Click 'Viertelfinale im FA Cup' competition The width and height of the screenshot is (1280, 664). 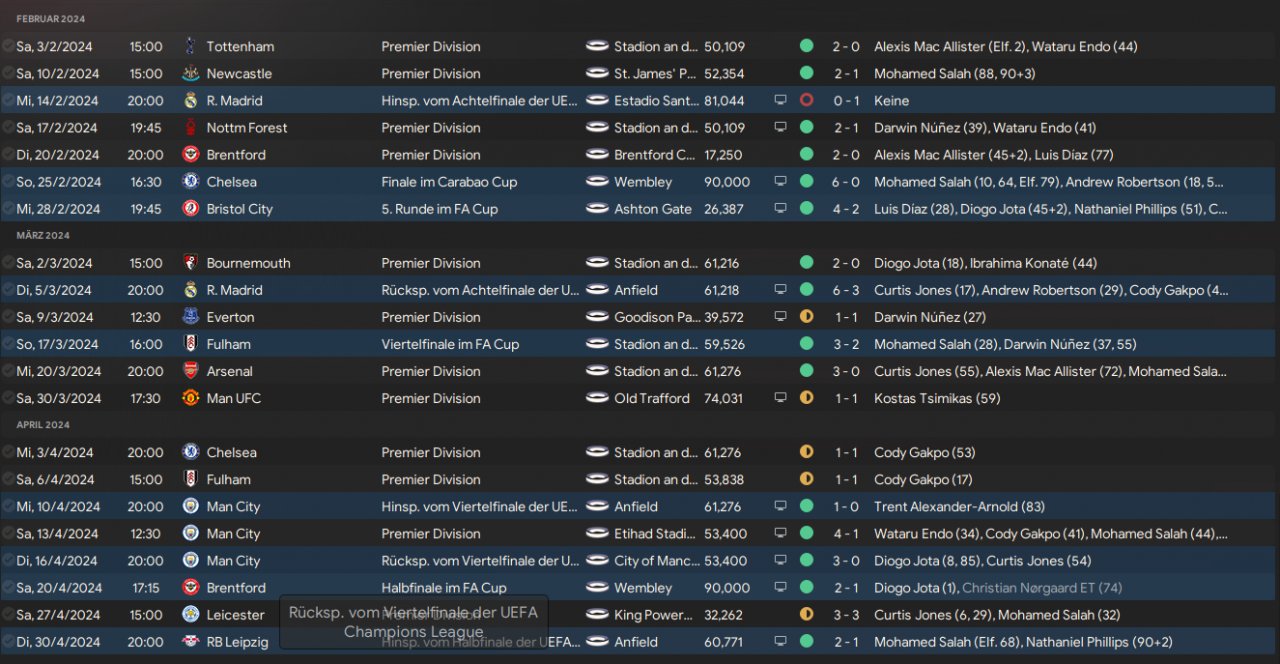[450, 344]
